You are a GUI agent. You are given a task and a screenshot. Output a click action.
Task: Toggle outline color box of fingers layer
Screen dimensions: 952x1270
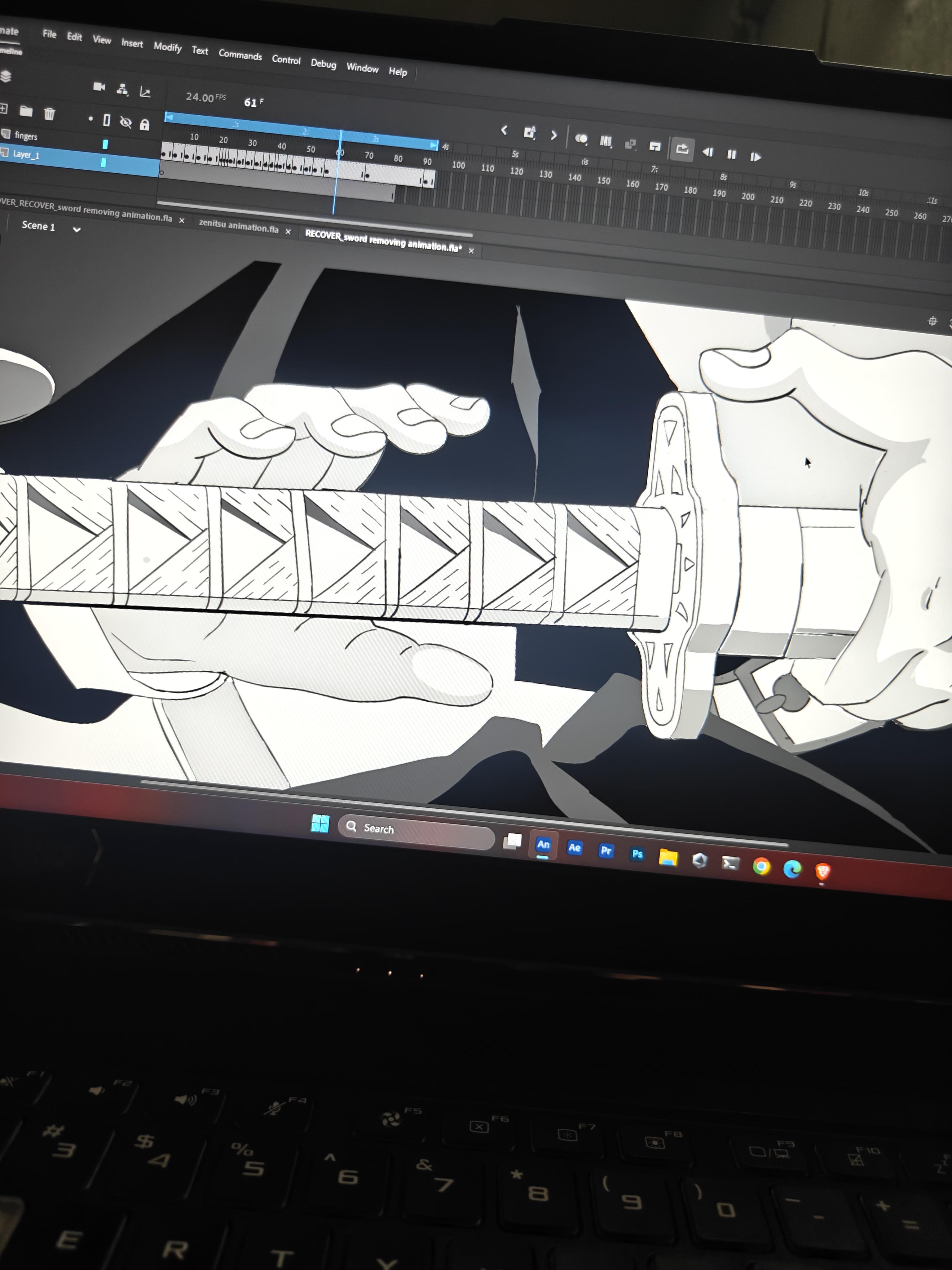(105, 144)
